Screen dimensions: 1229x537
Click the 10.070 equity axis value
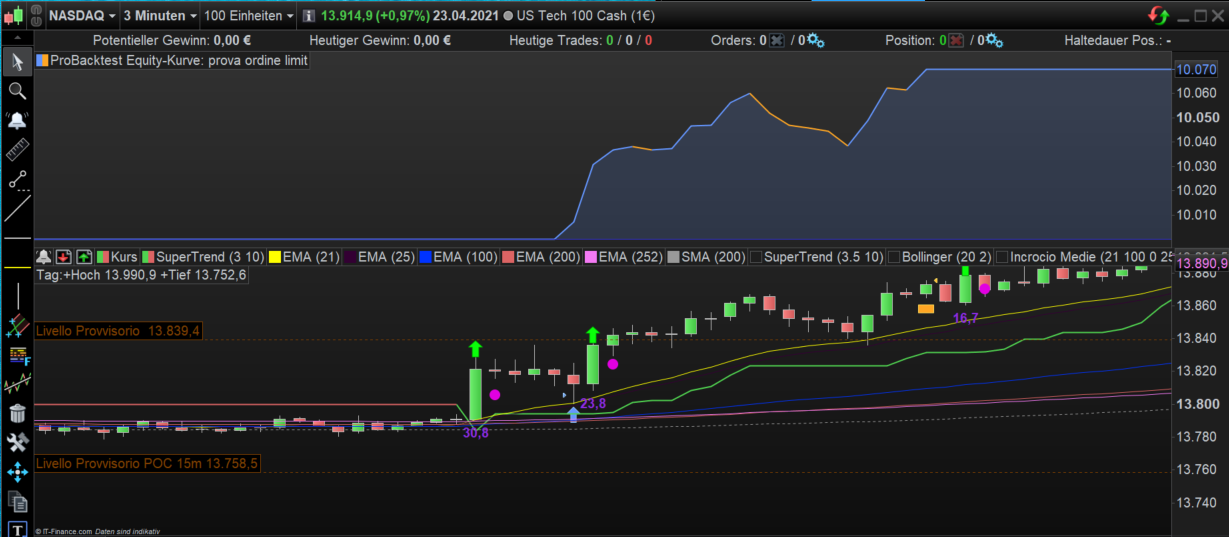[x=1196, y=70]
